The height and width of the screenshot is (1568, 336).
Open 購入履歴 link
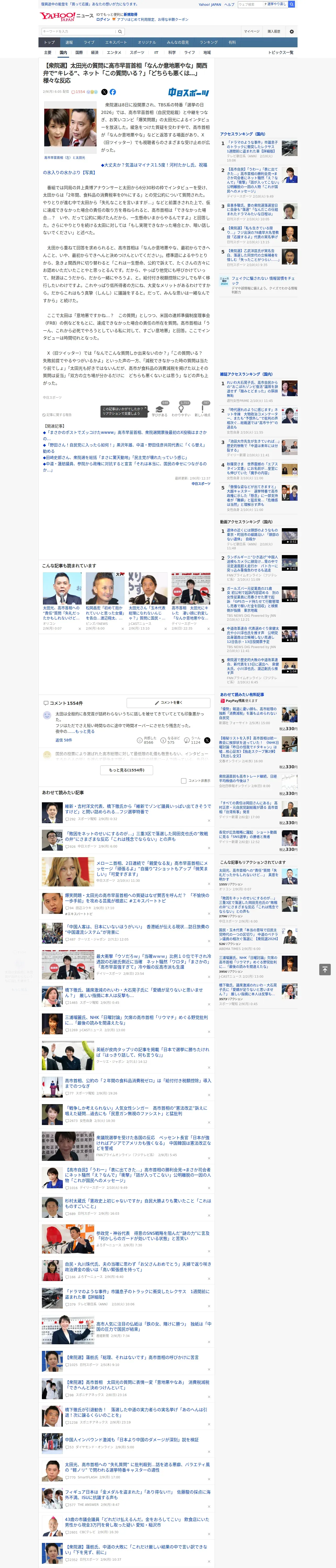tap(274, 31)
